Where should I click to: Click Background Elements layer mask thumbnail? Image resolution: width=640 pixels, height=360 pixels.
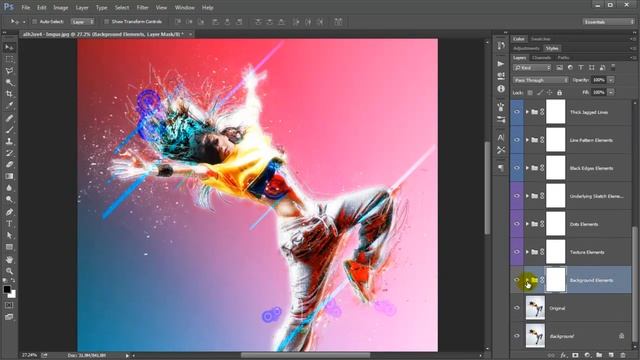point(556,280)
